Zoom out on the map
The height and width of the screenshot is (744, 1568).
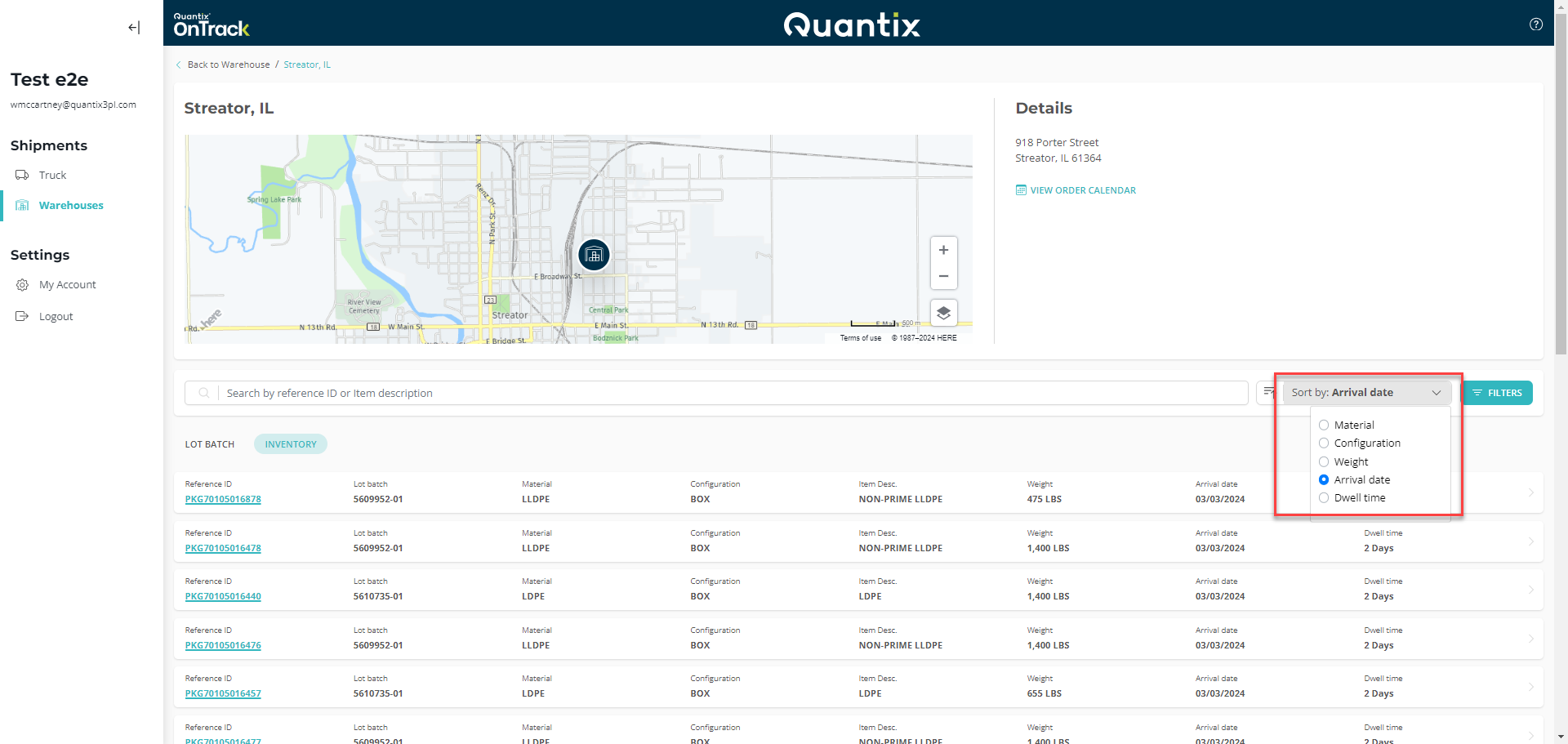[943, 277]
